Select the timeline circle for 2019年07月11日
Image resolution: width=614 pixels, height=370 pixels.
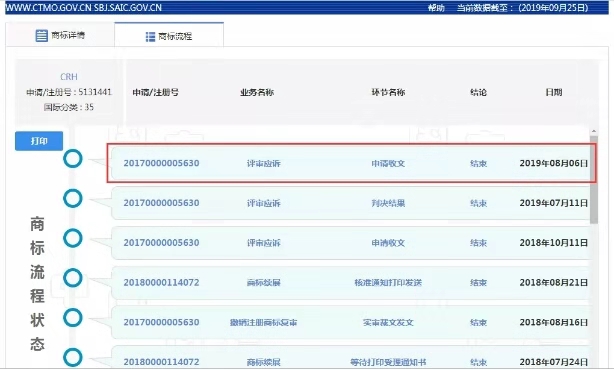(x=73, y=199)
